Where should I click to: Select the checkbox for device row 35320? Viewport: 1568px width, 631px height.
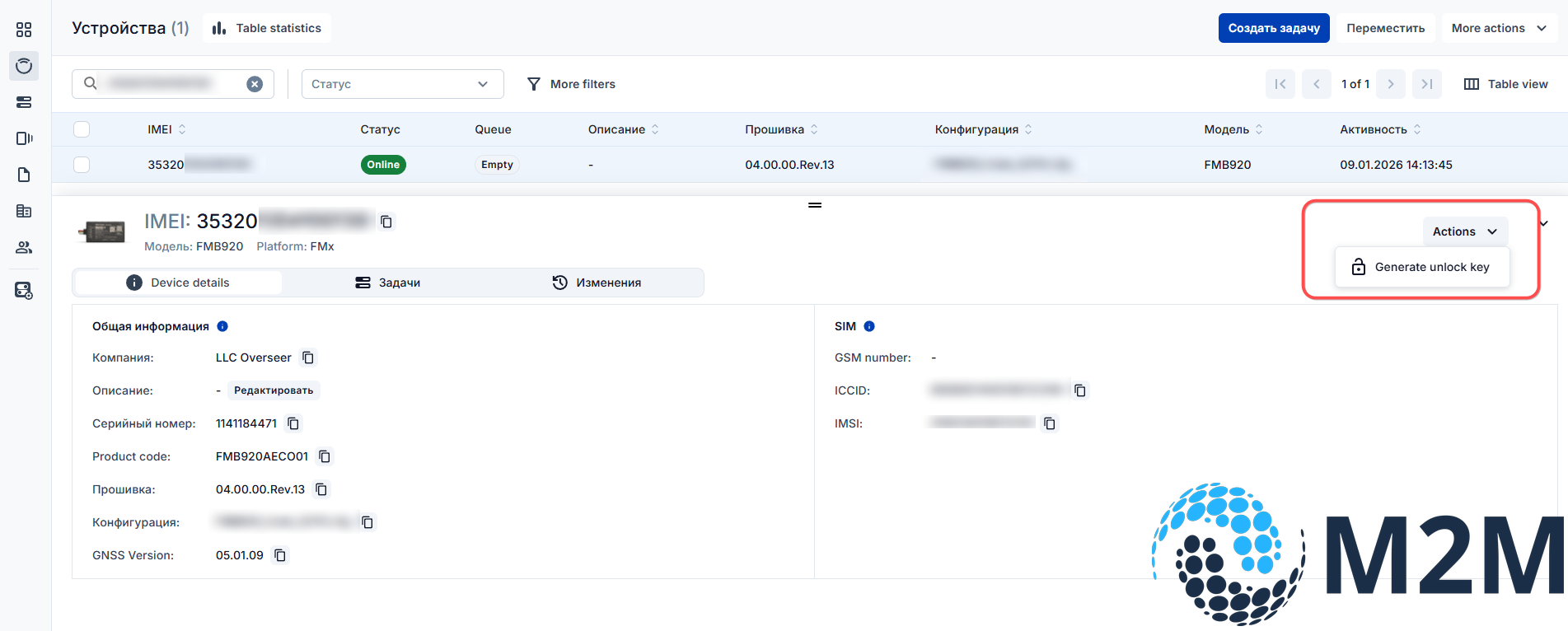(82, 165)
